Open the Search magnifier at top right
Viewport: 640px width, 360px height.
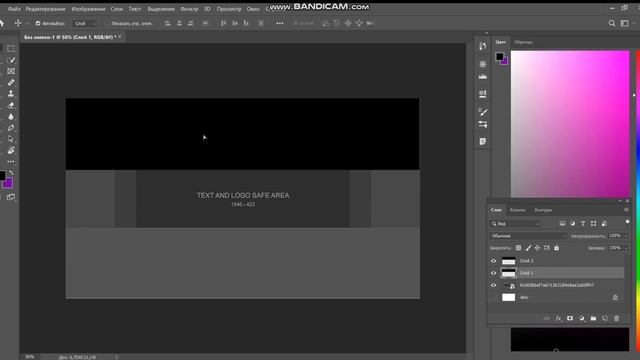612,24
